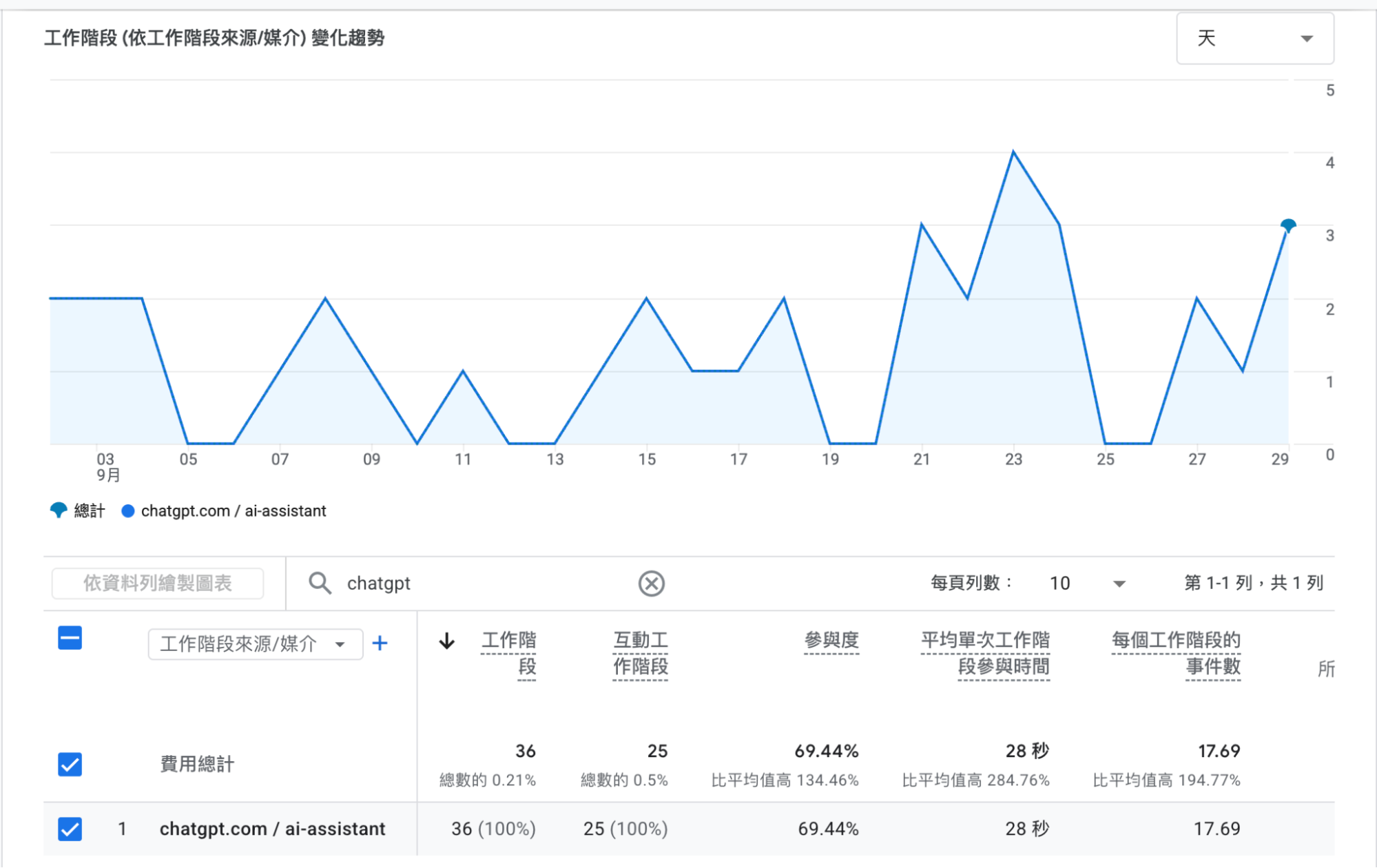The image size is (1377, 868).
Task: Add a dimension with the plus icon
Action: [x=380, y=643]
